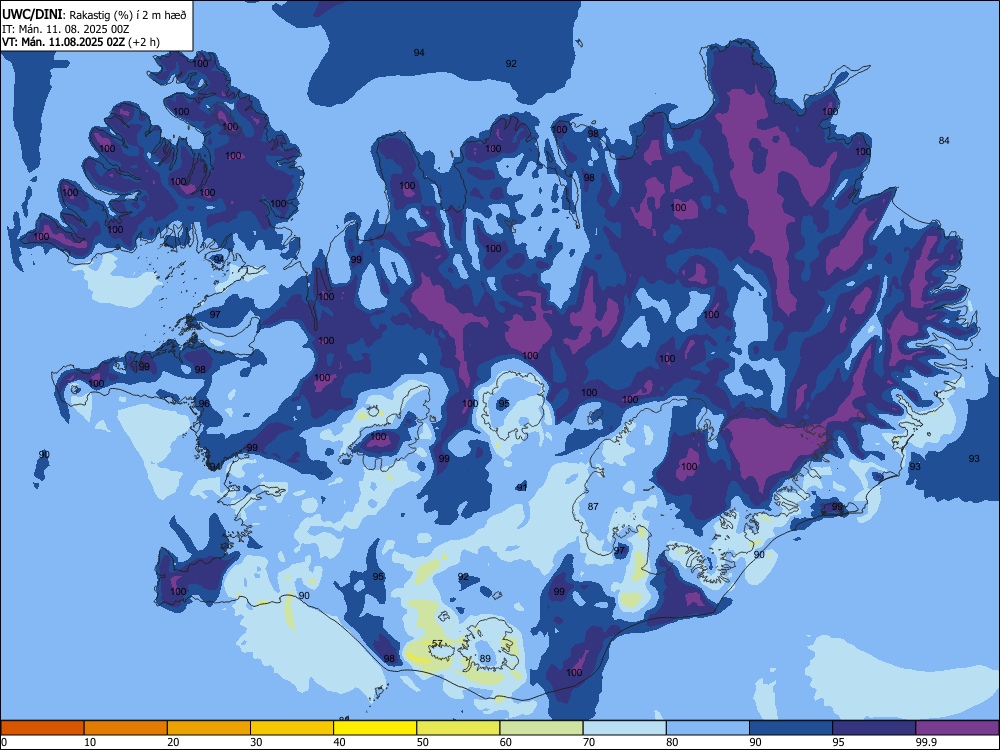The width and height of the screenshot is (1000, 750).
Task: Click the legend scale label 10
Action: (x=90, y=742)
